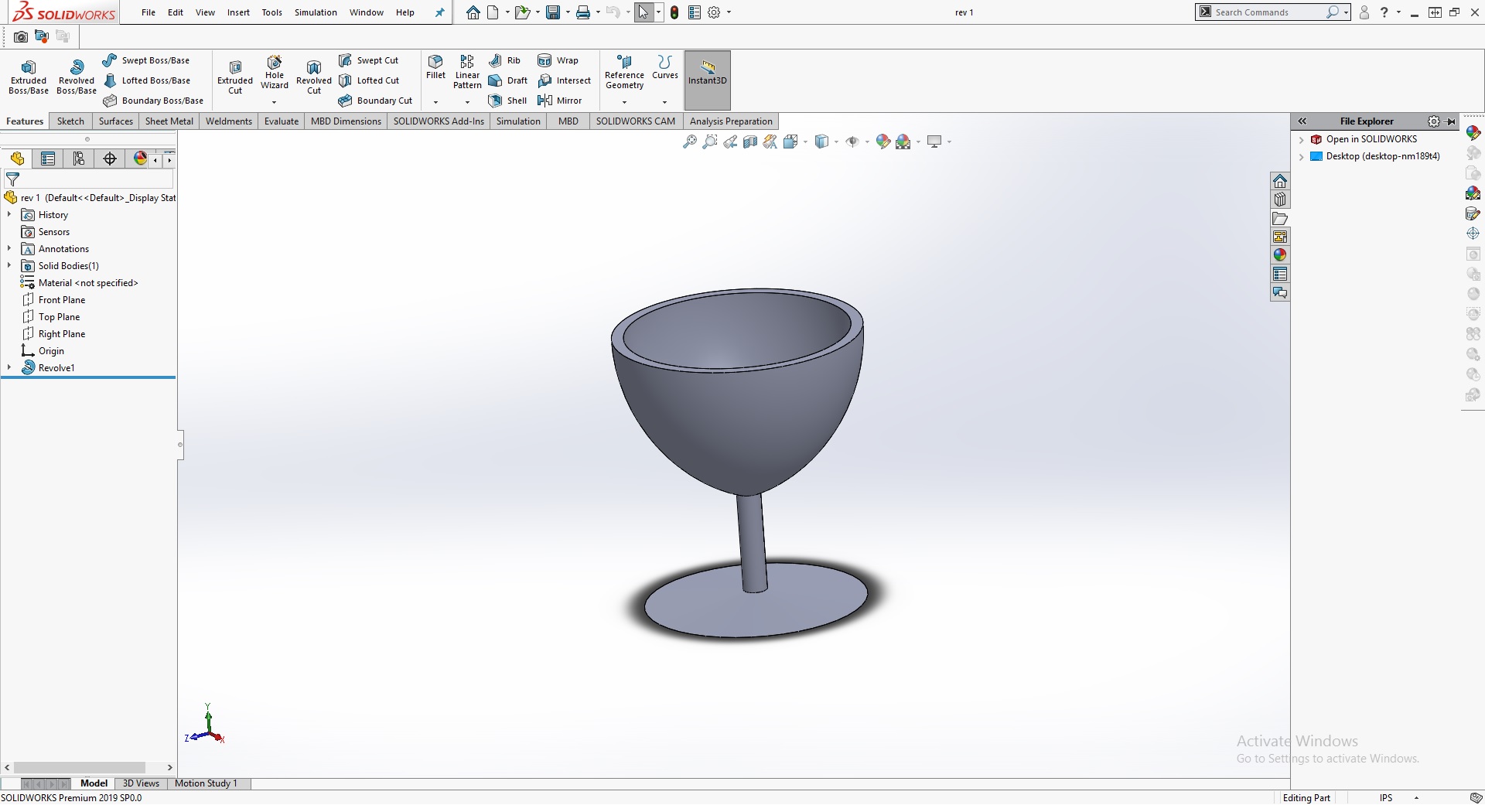Select the Fillet tool
The width and height of the screenshot is (1485, 812).
[x=435, y=67]
